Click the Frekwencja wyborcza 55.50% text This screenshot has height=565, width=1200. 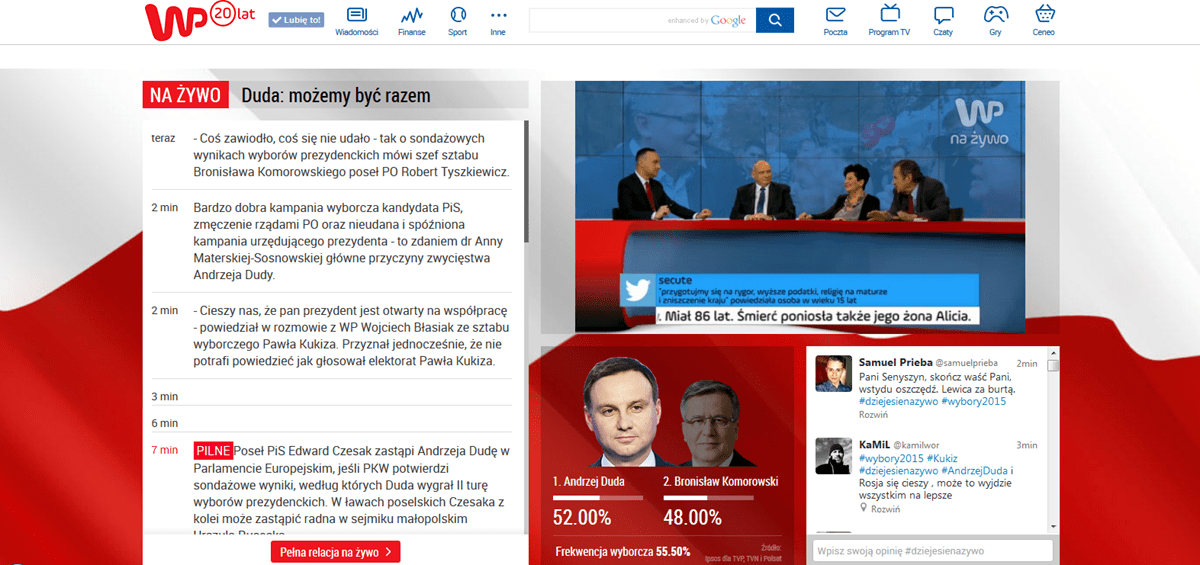point(622,551)
